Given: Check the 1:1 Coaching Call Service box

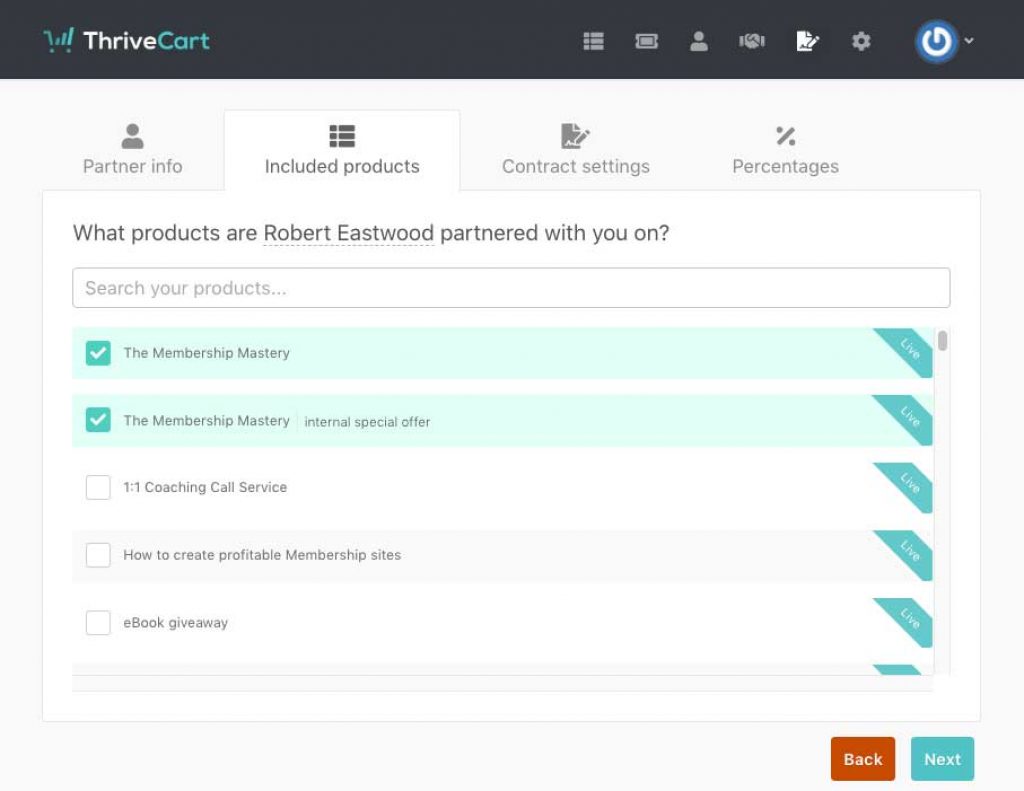Looking at the screenshot, I should click(98, 487).
